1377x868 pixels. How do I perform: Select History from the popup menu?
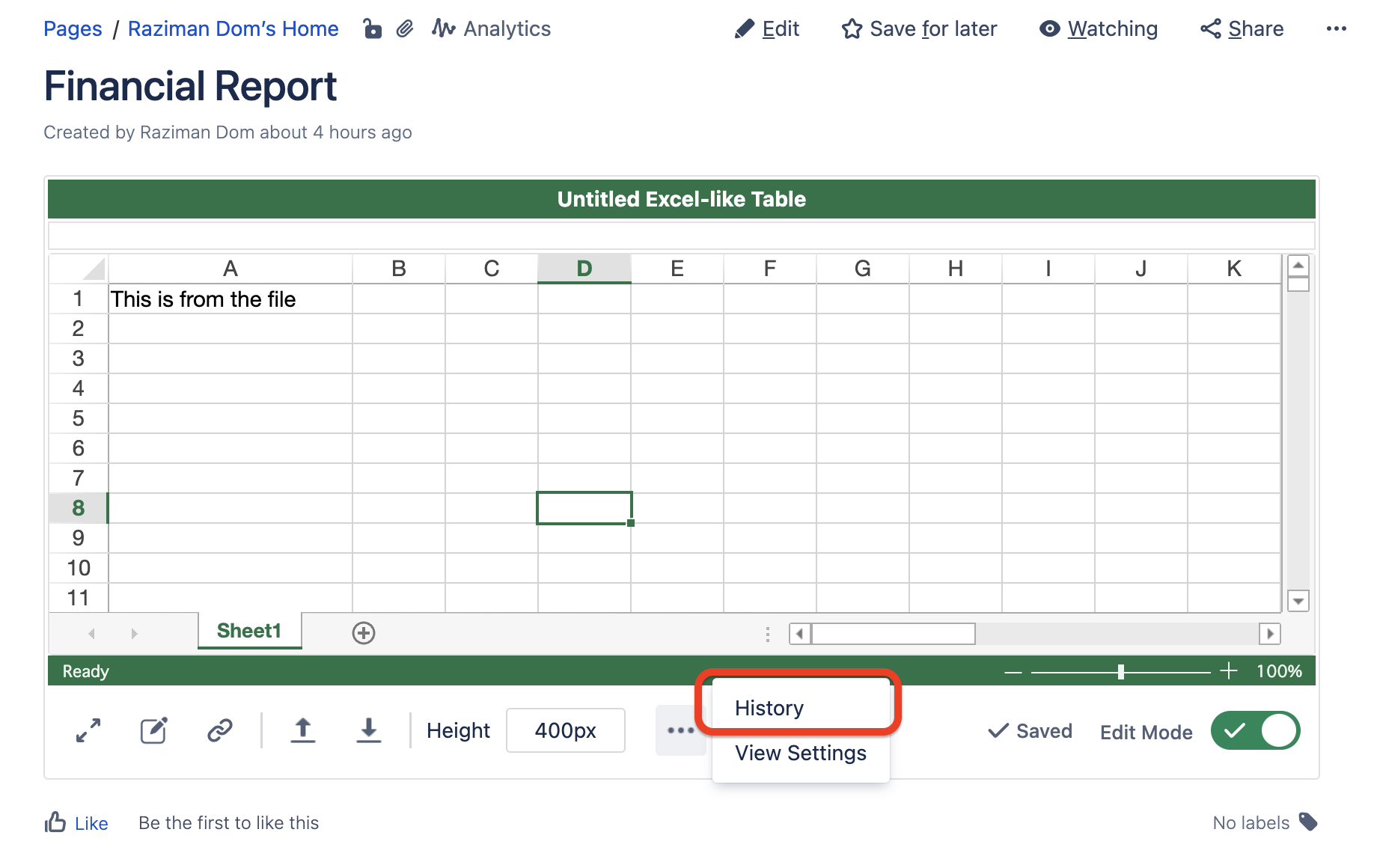(x=769, y=708)
